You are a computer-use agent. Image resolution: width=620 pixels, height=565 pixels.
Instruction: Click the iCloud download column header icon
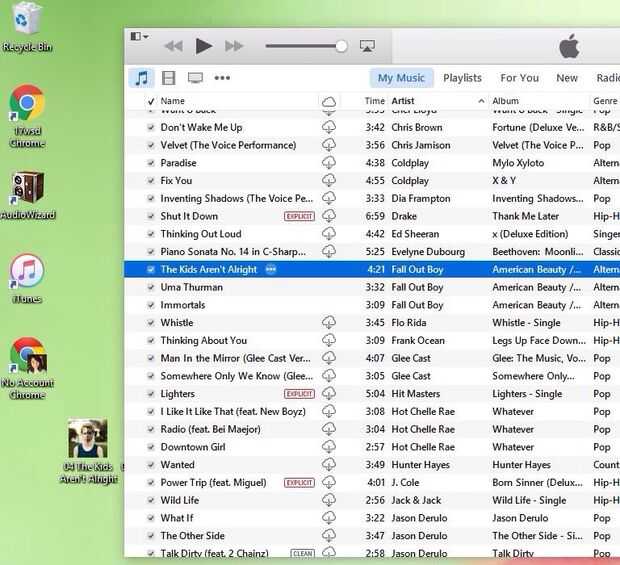coord(329,102)
